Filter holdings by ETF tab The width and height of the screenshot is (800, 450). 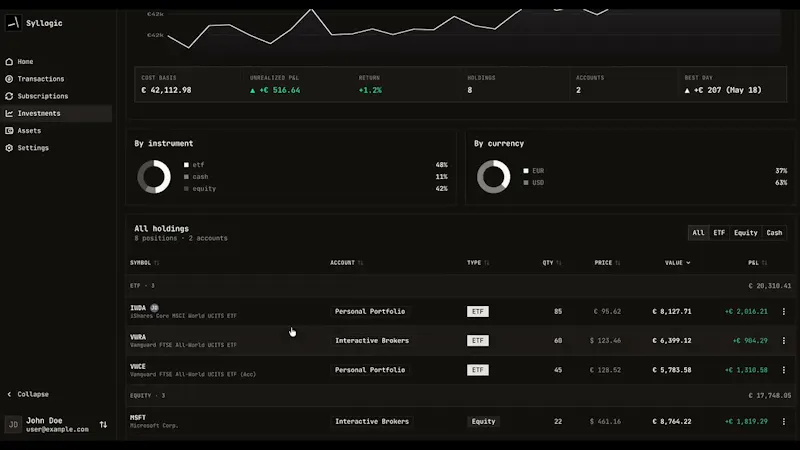pos(719,233)
